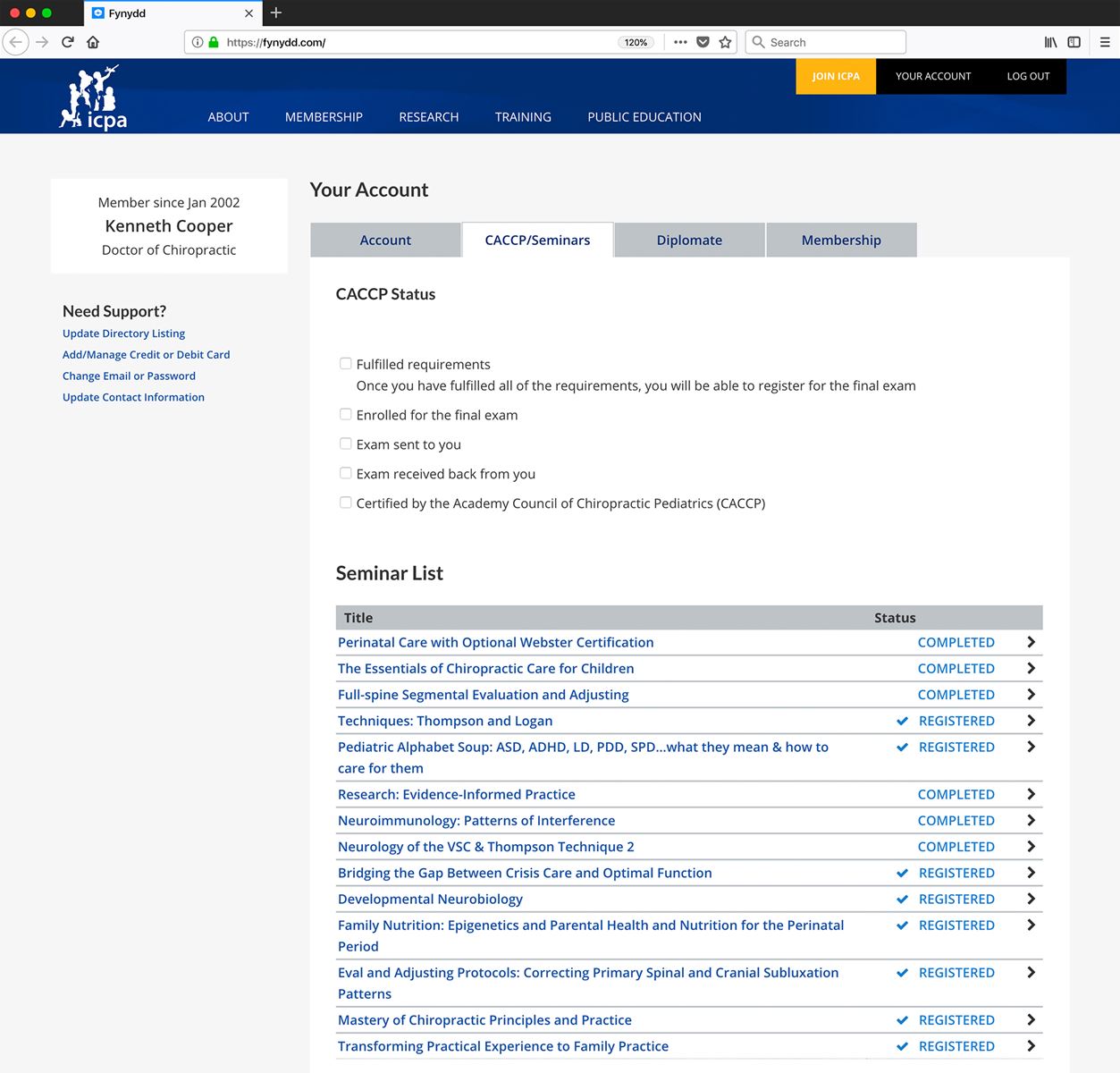1120x1073 pixels.
Task: Expand Perinatal Care seminar row chevron
Action: coord(1031,642)
